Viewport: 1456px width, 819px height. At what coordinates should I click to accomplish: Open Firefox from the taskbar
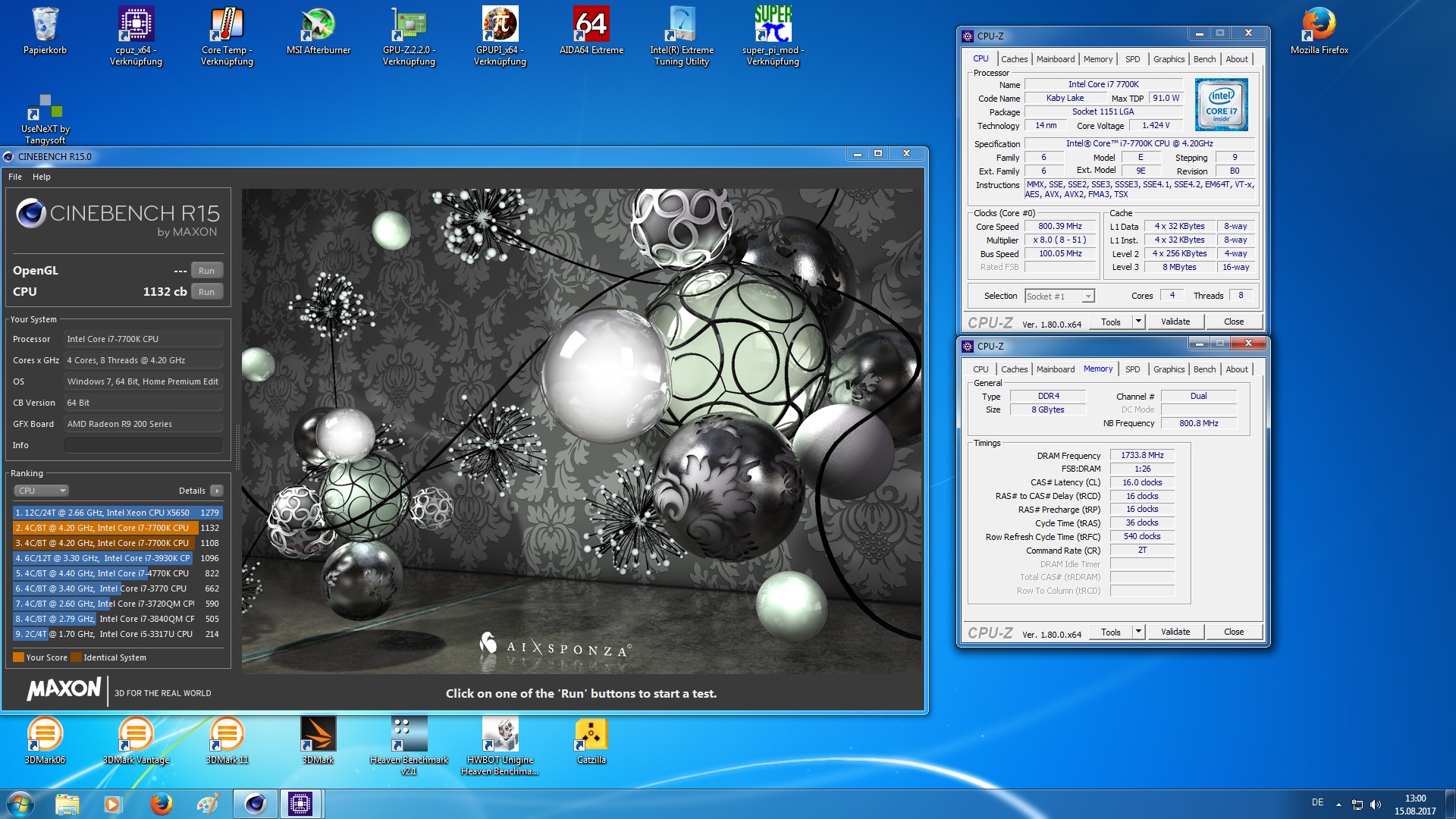[161, 804]
